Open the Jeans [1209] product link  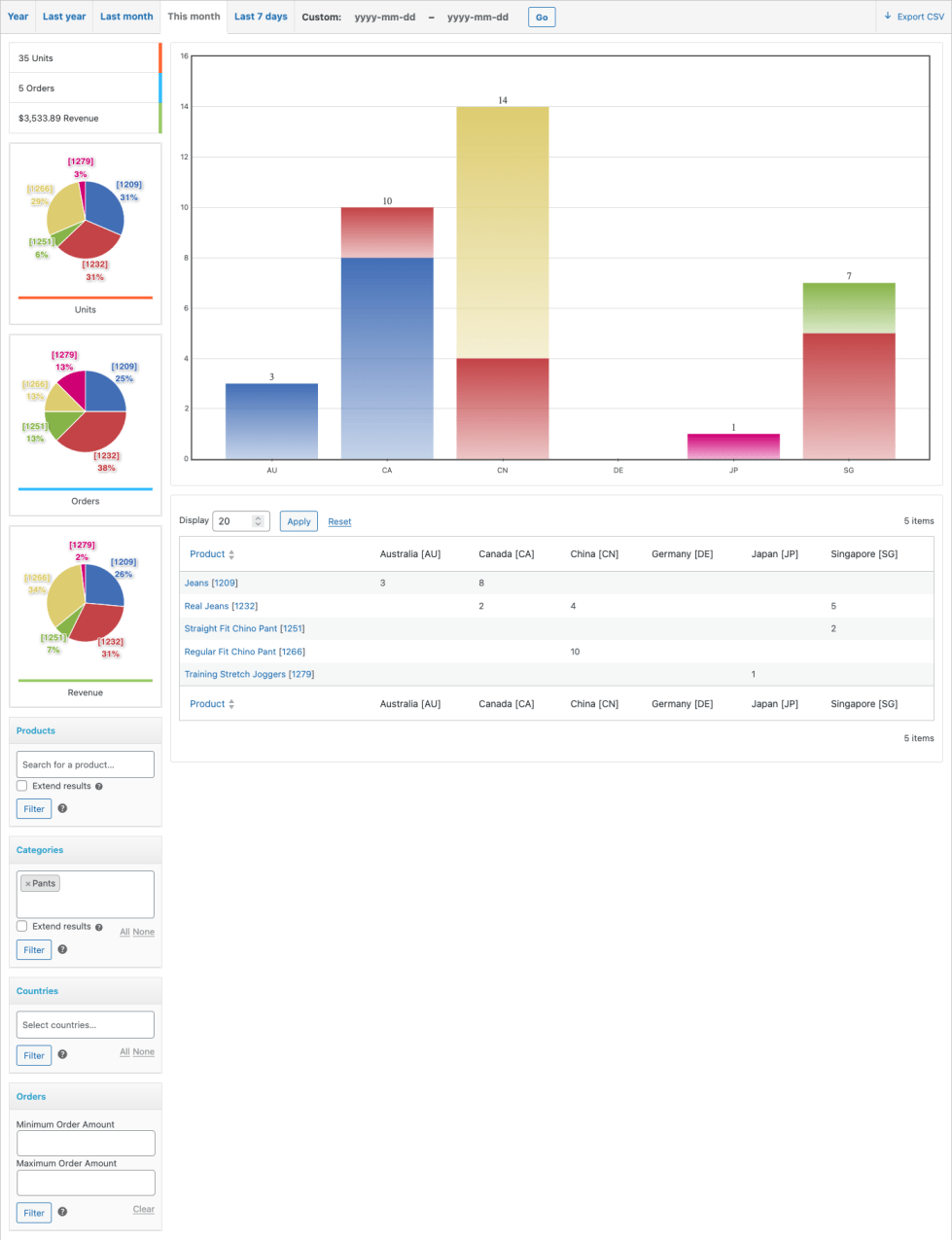211,584
